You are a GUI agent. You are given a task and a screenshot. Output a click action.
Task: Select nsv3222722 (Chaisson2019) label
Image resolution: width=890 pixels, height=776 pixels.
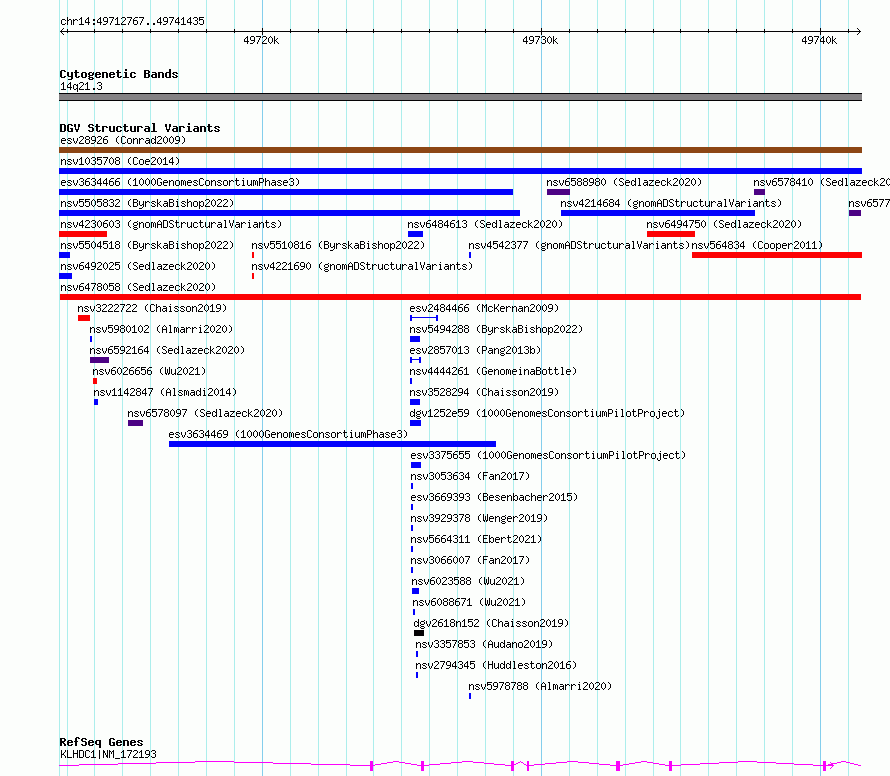[x=152, y=308]
